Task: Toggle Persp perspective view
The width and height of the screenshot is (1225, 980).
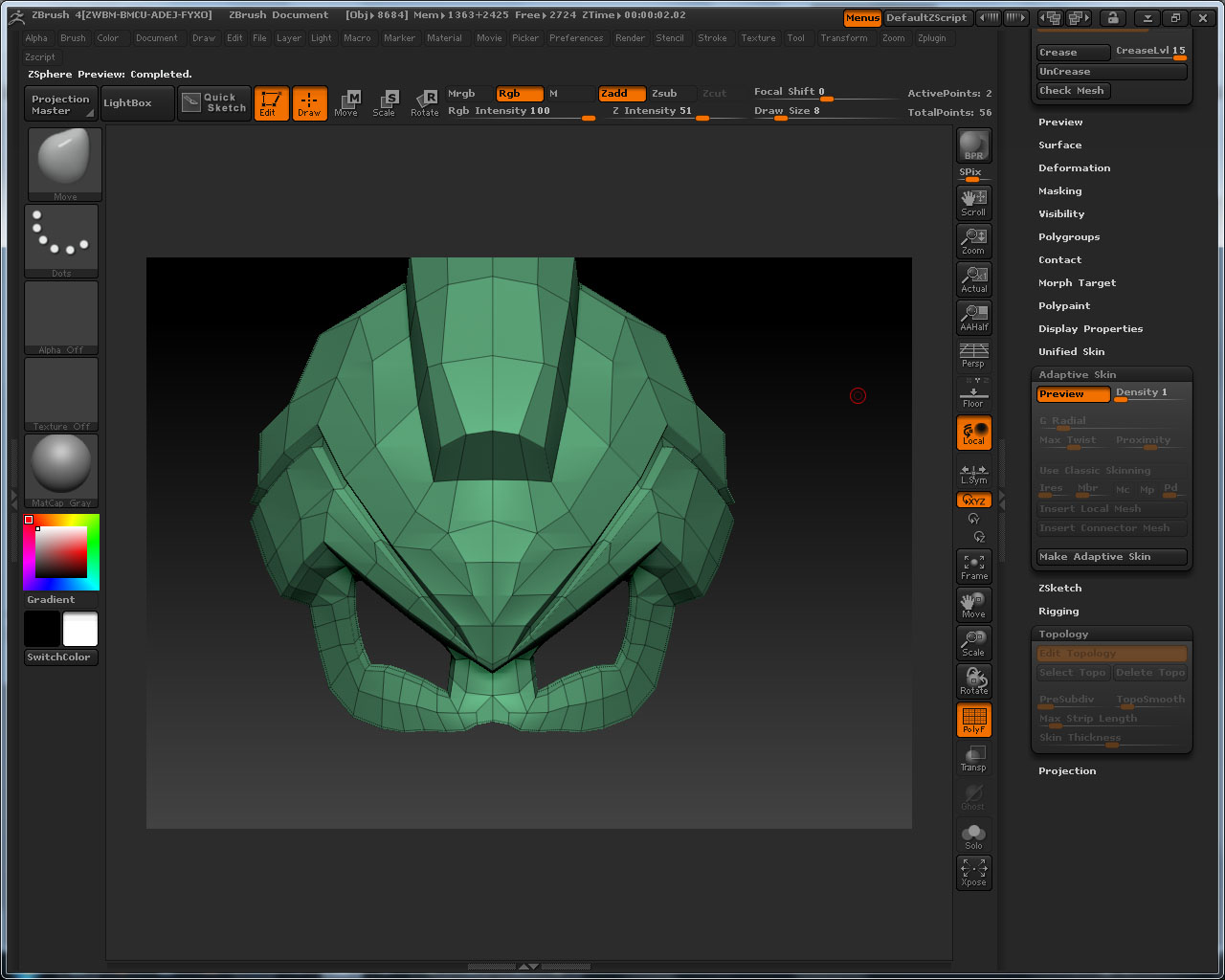Action: (x=973, y=355)
